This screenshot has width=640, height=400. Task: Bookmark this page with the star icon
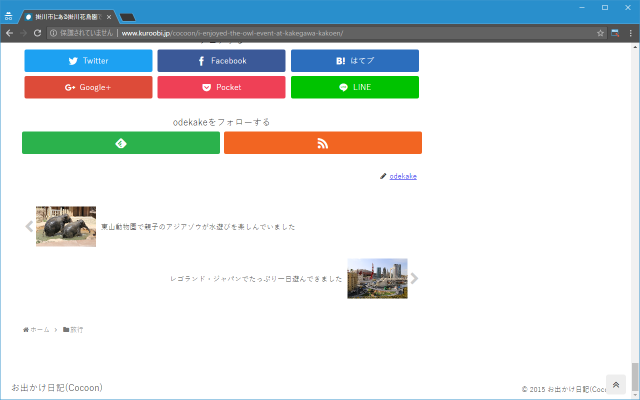pos(601,33)
